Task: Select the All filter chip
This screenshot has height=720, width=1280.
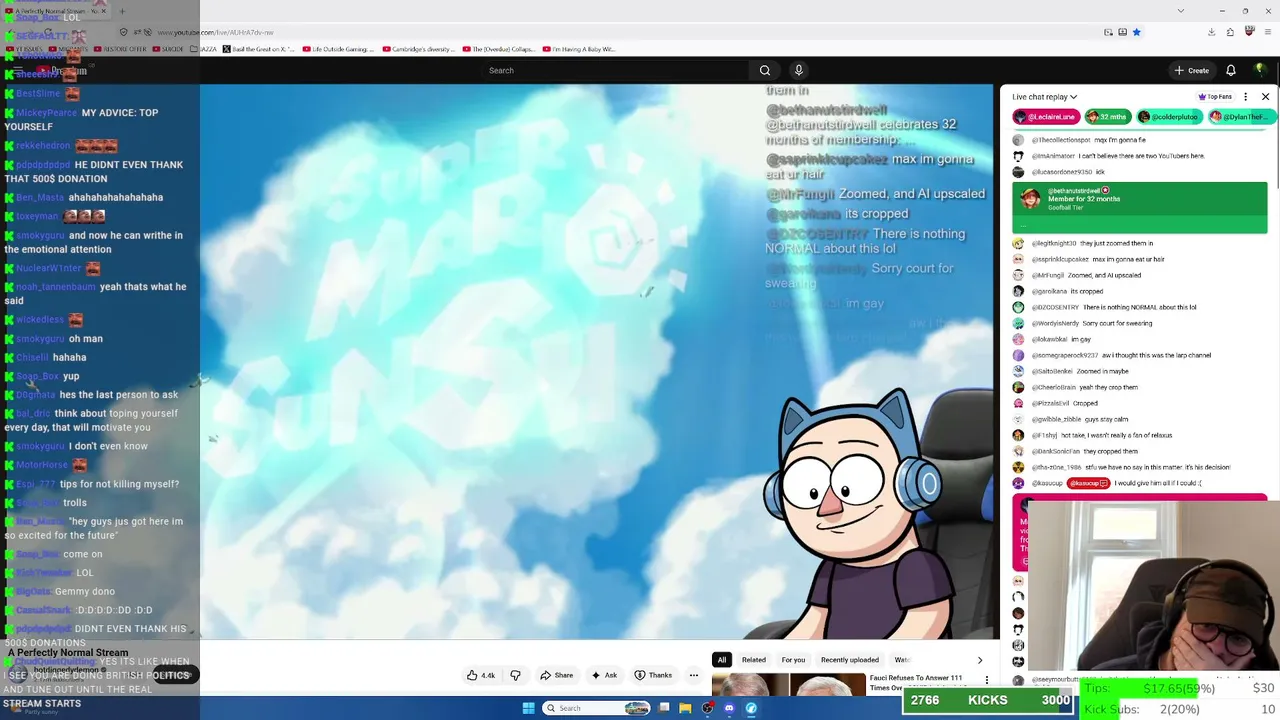Action: pos(722,660)
